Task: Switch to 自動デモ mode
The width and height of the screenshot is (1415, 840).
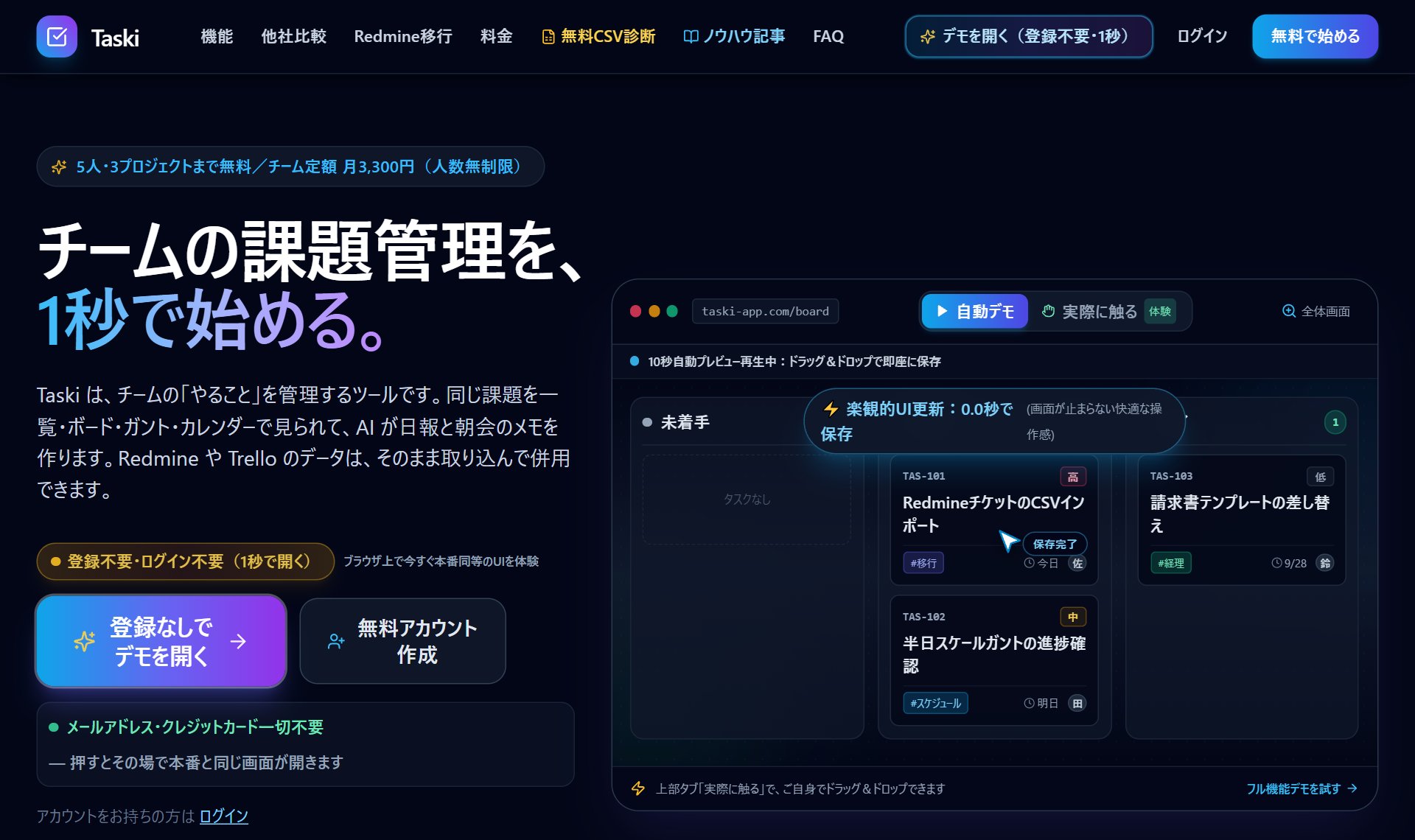Action: click(974, 311)
